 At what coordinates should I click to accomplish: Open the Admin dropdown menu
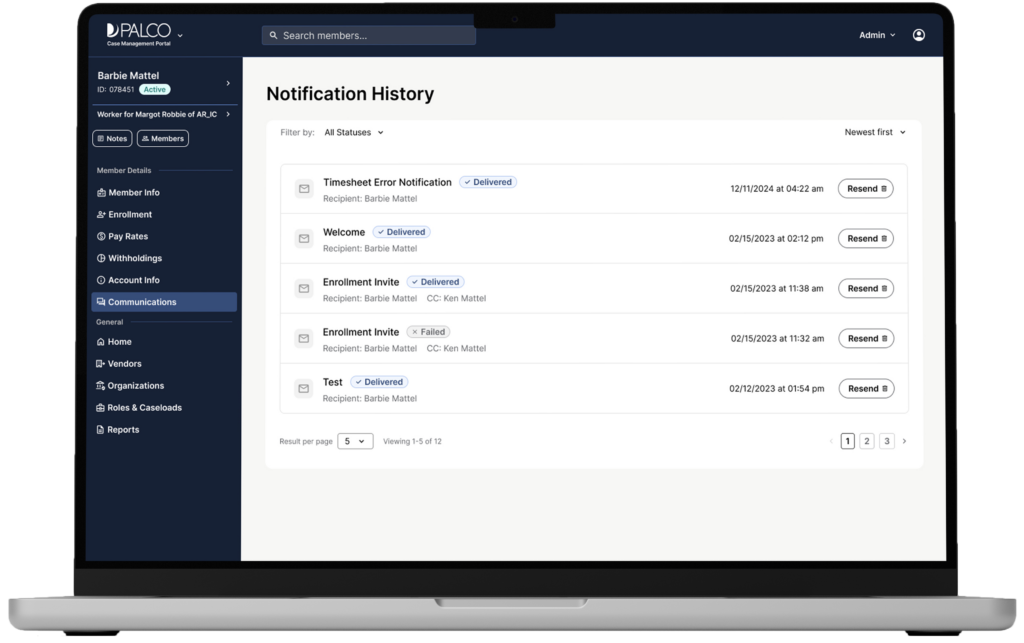[x=877, y=35]
